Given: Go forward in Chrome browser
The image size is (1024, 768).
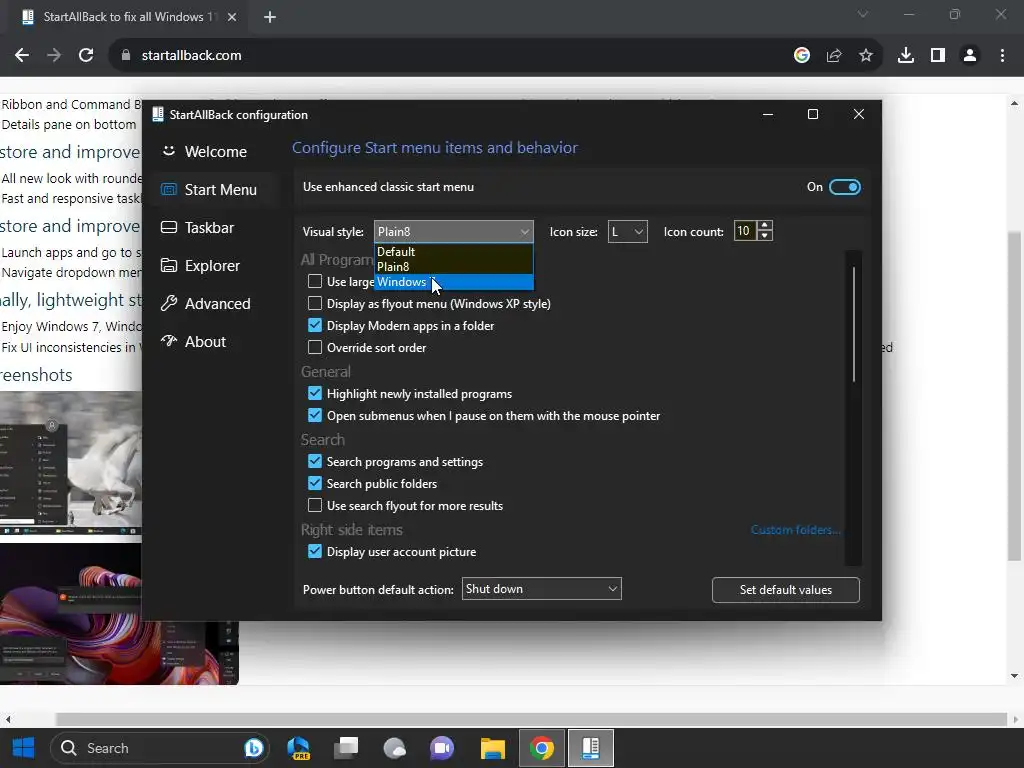Looking at the screenshot, I should (x=54, y=56).
